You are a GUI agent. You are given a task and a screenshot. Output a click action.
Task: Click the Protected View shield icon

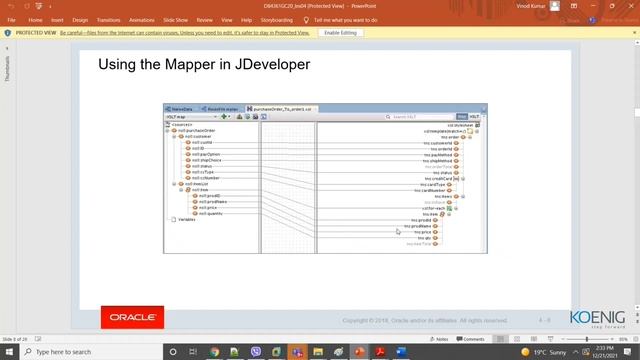pyautogui.click(x=8, y=33)
